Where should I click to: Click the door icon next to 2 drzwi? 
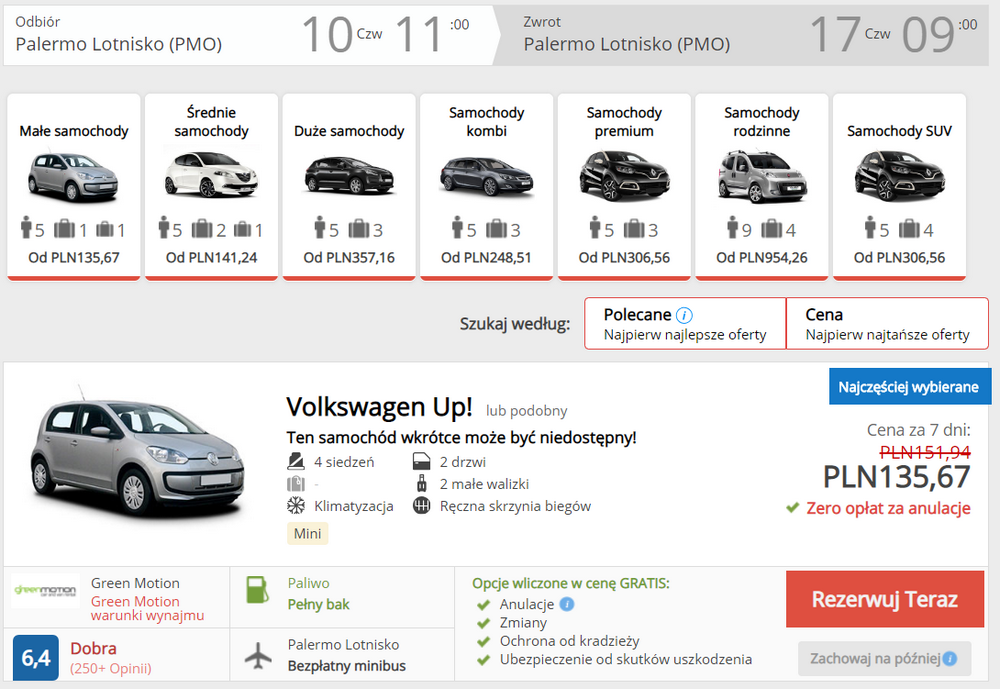point(422,461)
